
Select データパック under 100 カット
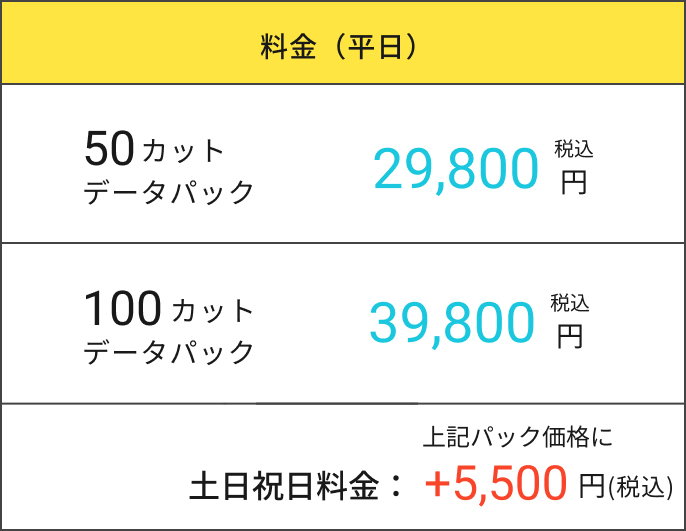tap(169, 352)
